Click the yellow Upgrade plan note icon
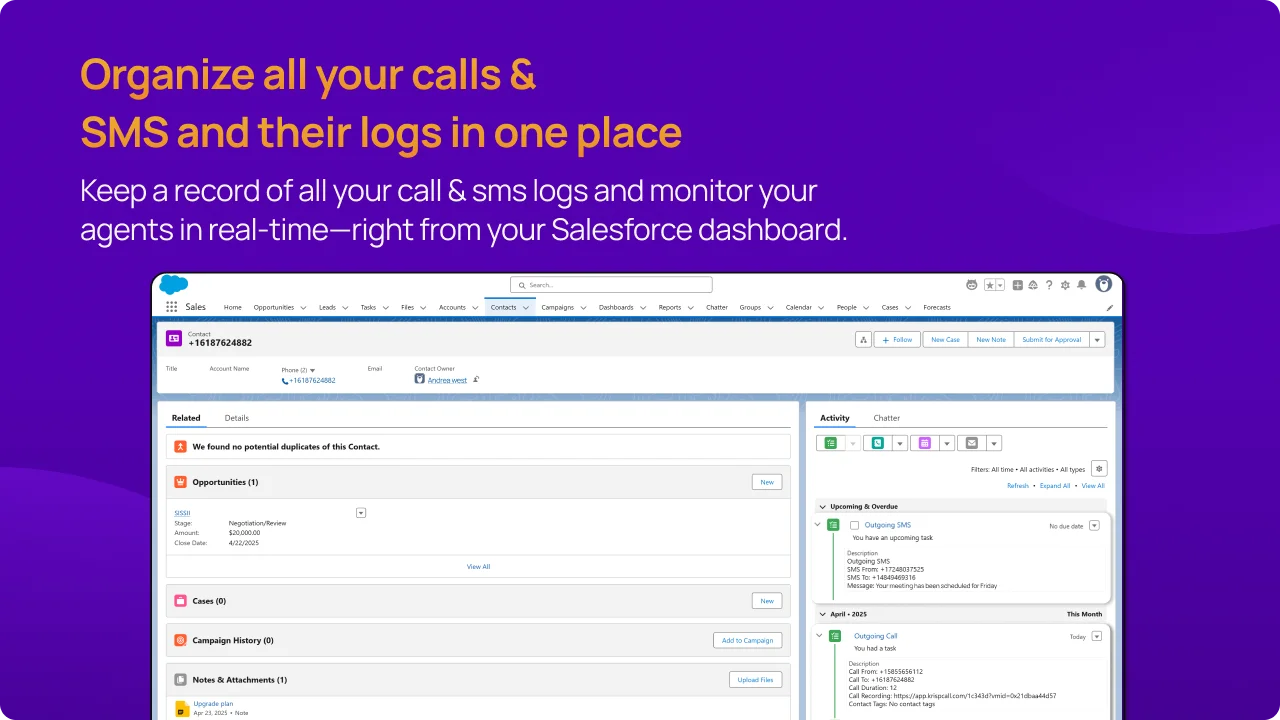This screenshot has height=720, width=1280. [x=182, y=709]
